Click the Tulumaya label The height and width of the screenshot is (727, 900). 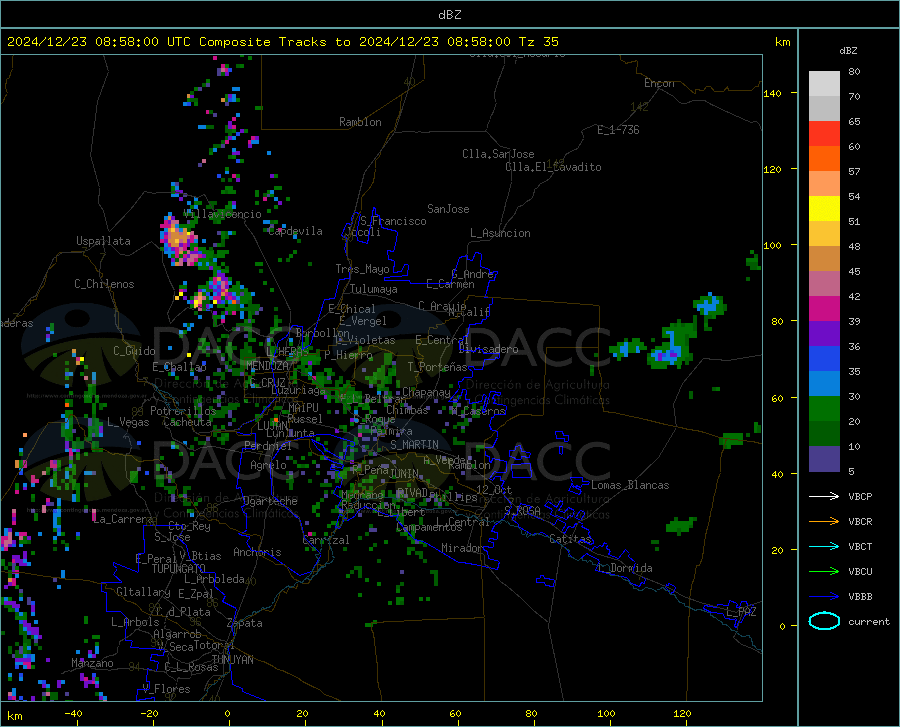click(374, 289)
